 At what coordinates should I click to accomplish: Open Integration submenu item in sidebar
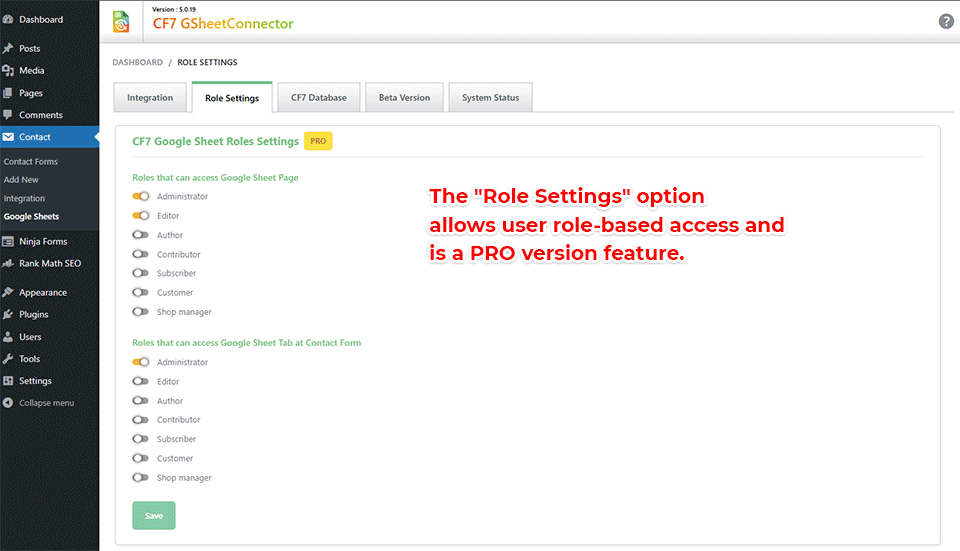tap(24, 198)
